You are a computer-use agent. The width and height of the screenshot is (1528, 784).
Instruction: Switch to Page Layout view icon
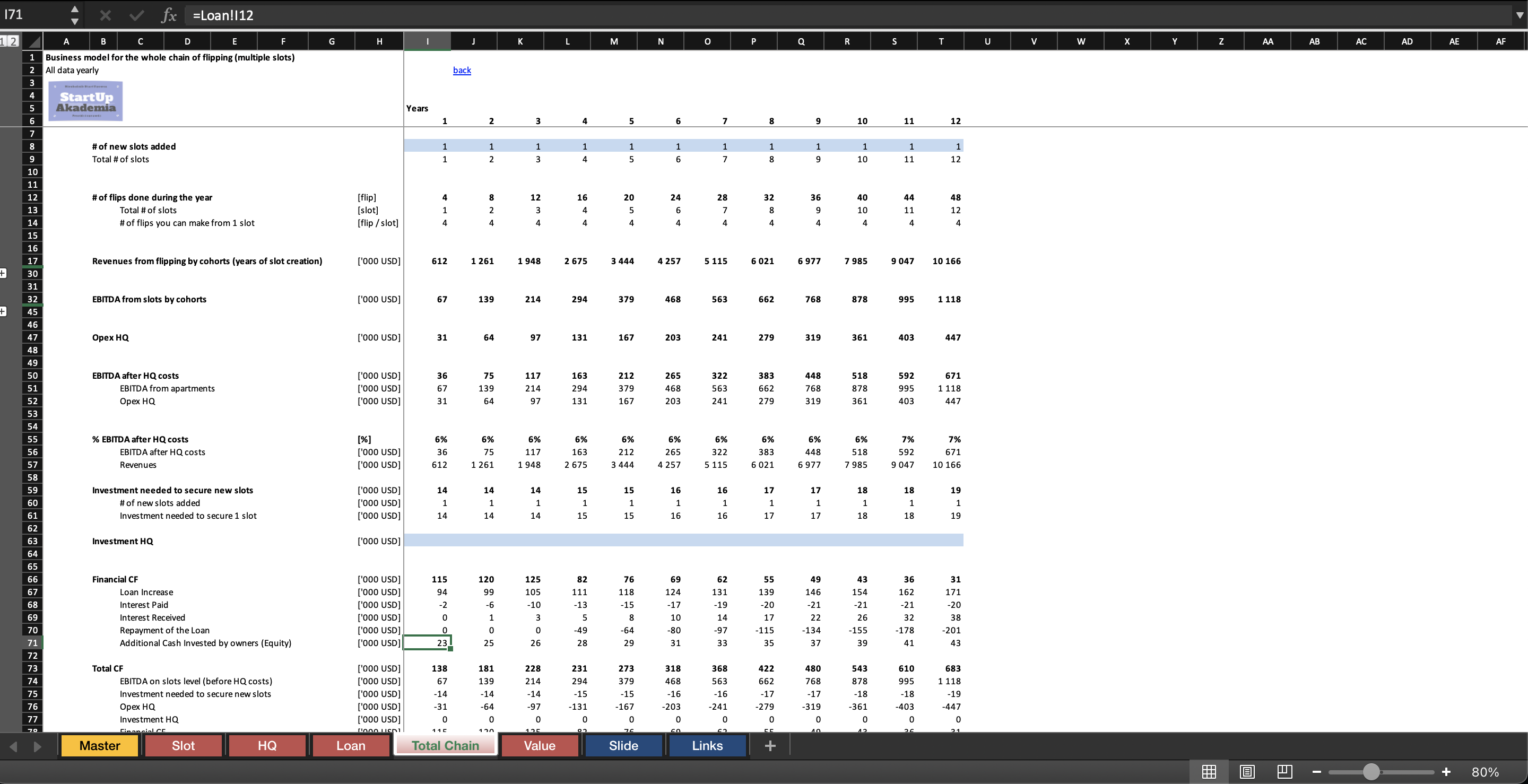1247,772
